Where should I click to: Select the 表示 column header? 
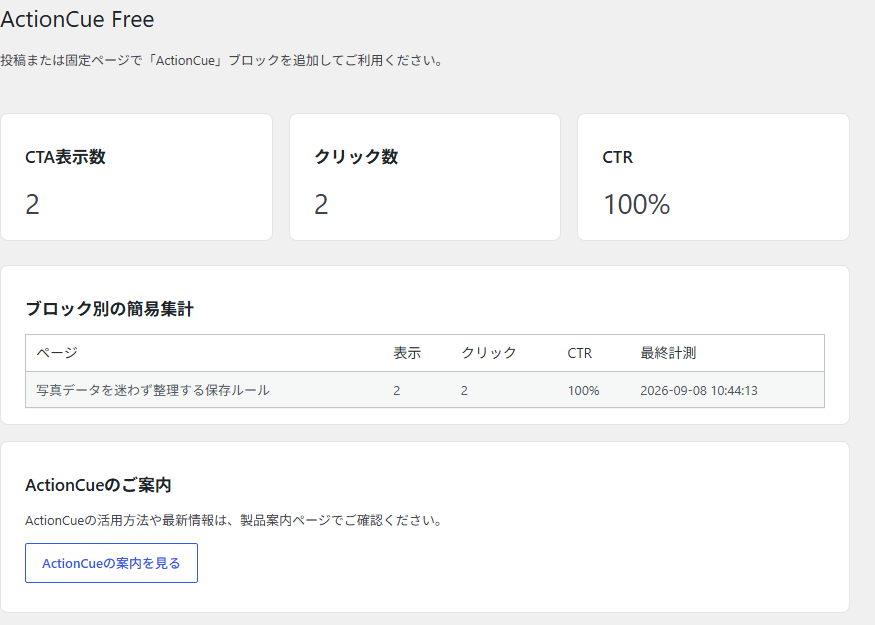(x=407, y=353)
